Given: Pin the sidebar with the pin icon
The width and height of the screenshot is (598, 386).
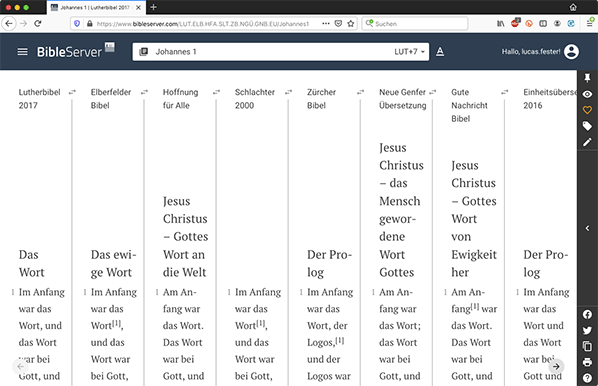Looking at the screenshot, I should (587, 78).
